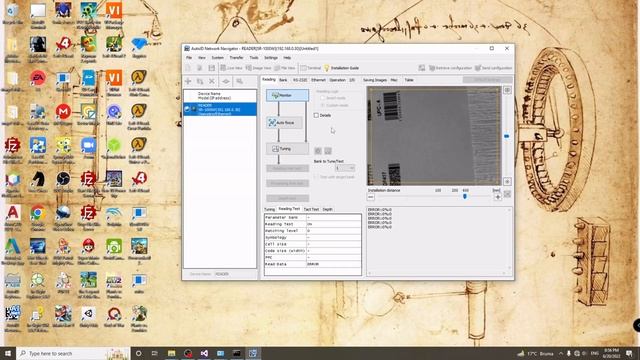Open the Transfer menu
This screenshot has height=360, width=640.
236,58
